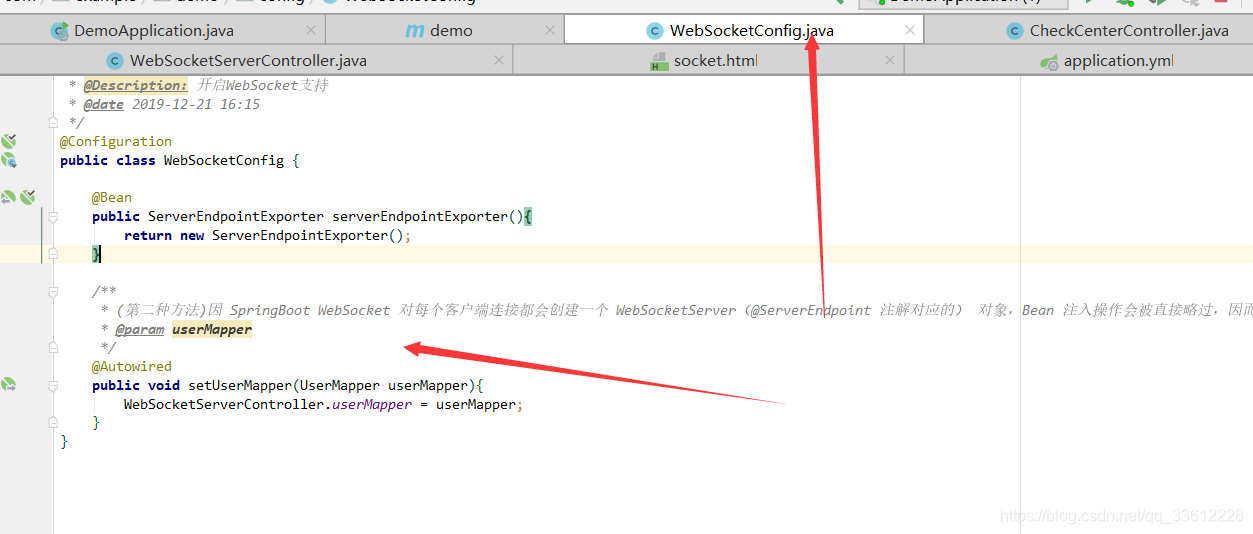Screen dimensions: 1253x534
Task: Select the WebSocketConfig.java tab
Action: tap(752, 31)
